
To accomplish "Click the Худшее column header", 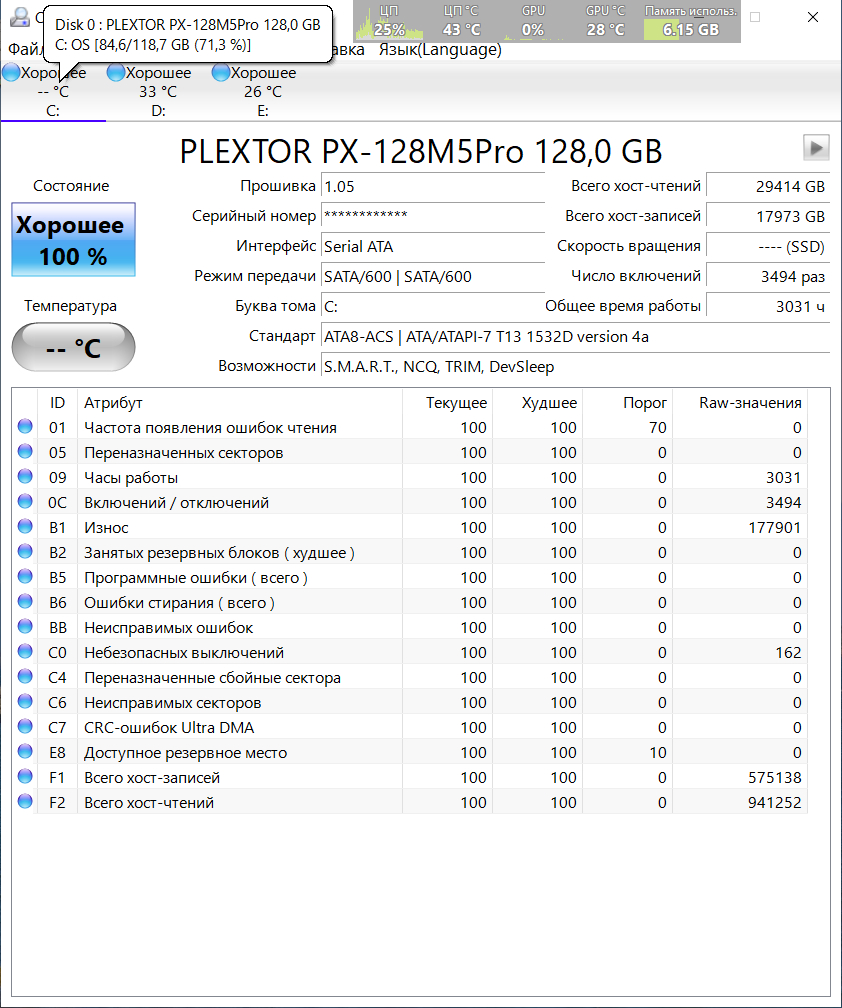I will click(x=537, y=402).
